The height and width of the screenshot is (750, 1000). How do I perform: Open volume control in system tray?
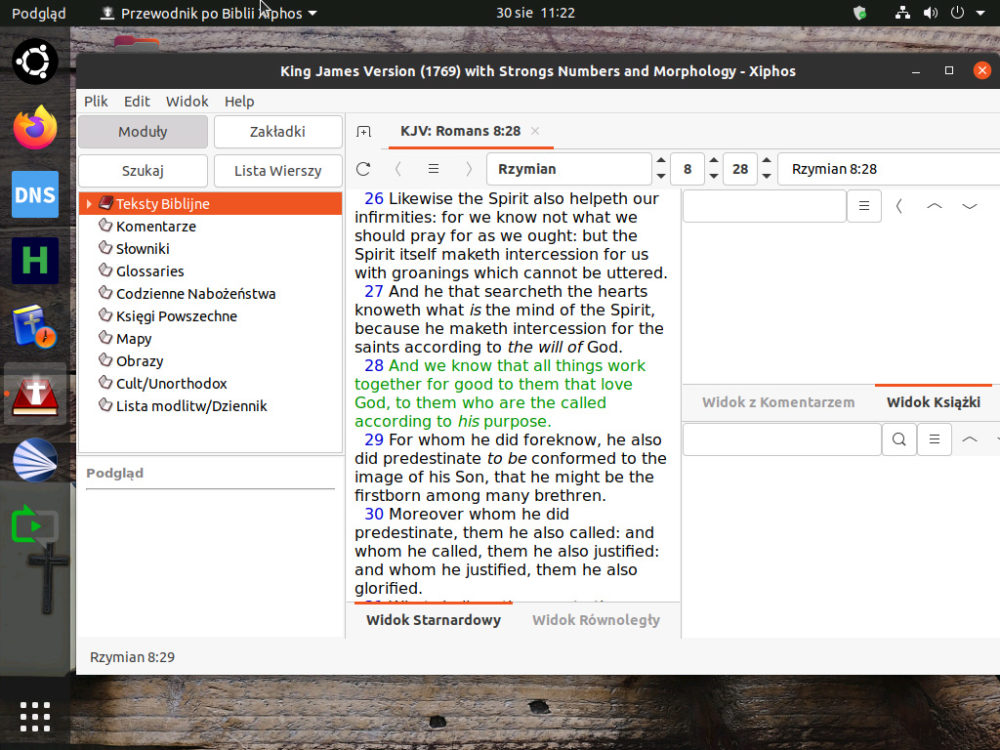(x=930, y=13)
